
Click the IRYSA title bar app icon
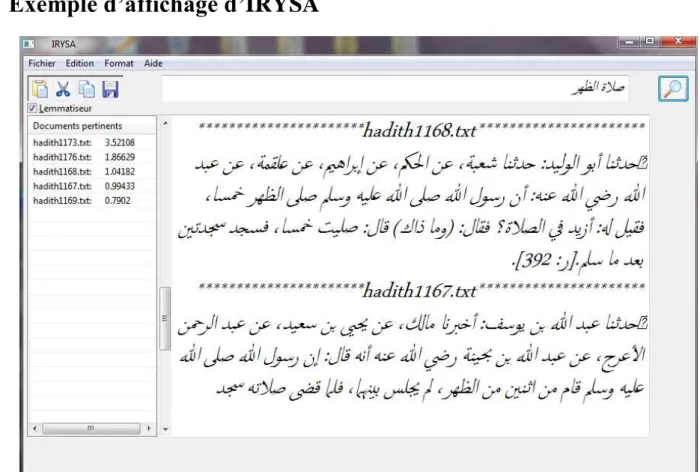point(29,44)
